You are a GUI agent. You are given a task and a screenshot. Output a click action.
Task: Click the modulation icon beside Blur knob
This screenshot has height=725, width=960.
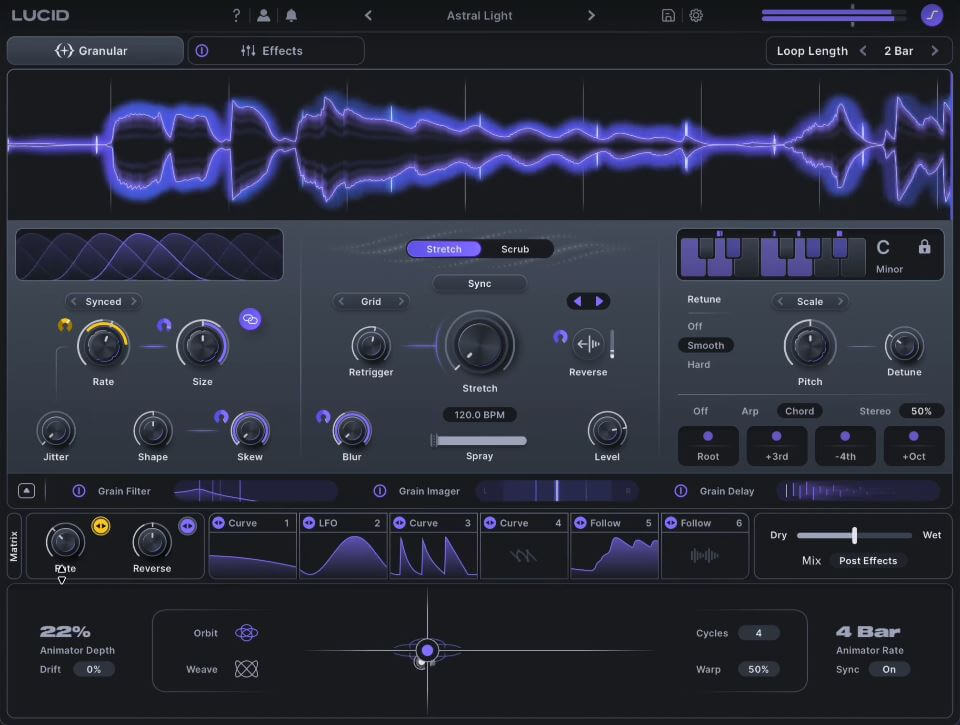click(323, 417)
